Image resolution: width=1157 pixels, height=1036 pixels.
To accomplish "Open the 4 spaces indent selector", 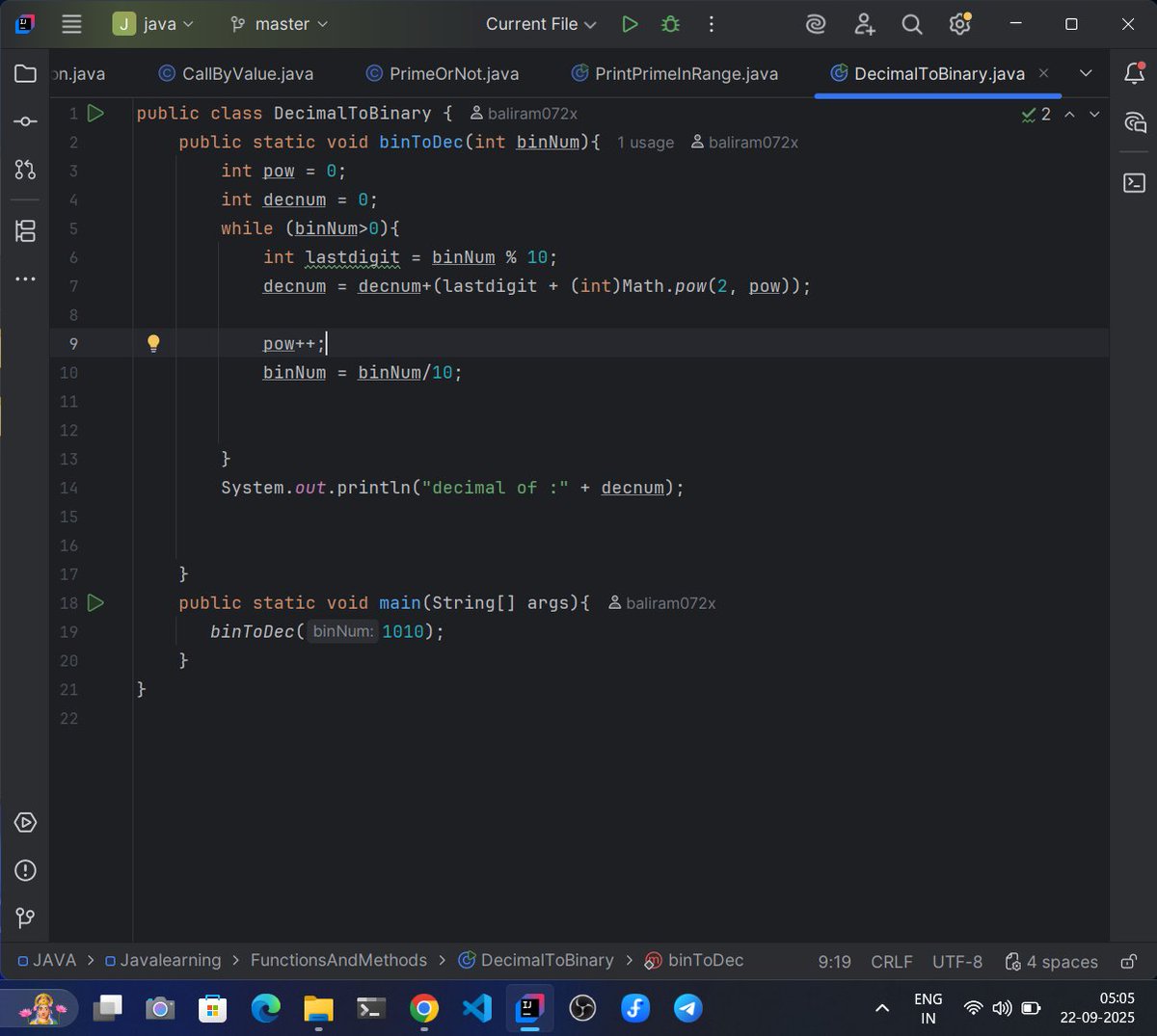I will (x=1051, y=962).
